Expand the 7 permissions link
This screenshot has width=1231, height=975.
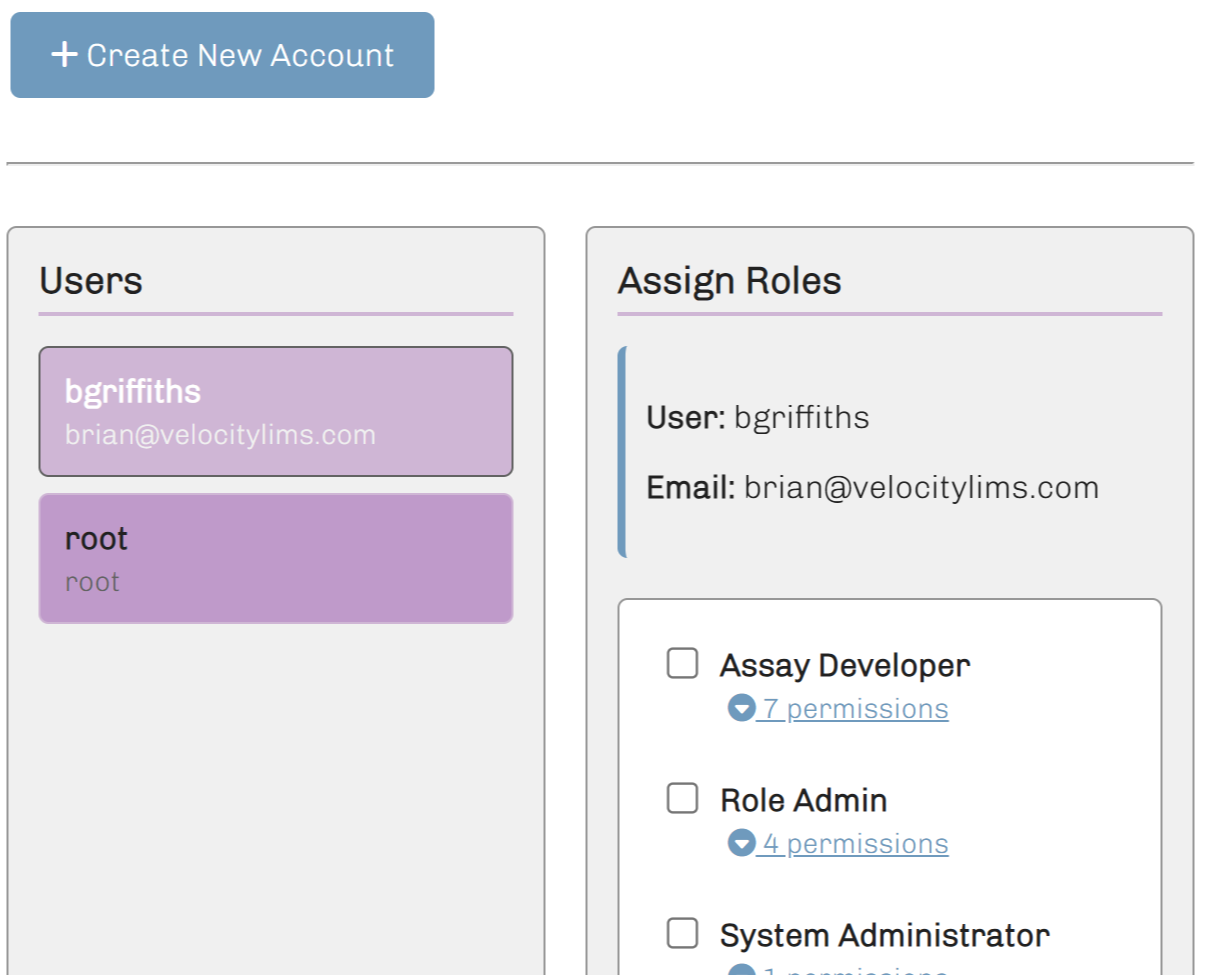(x=855, y=709)
